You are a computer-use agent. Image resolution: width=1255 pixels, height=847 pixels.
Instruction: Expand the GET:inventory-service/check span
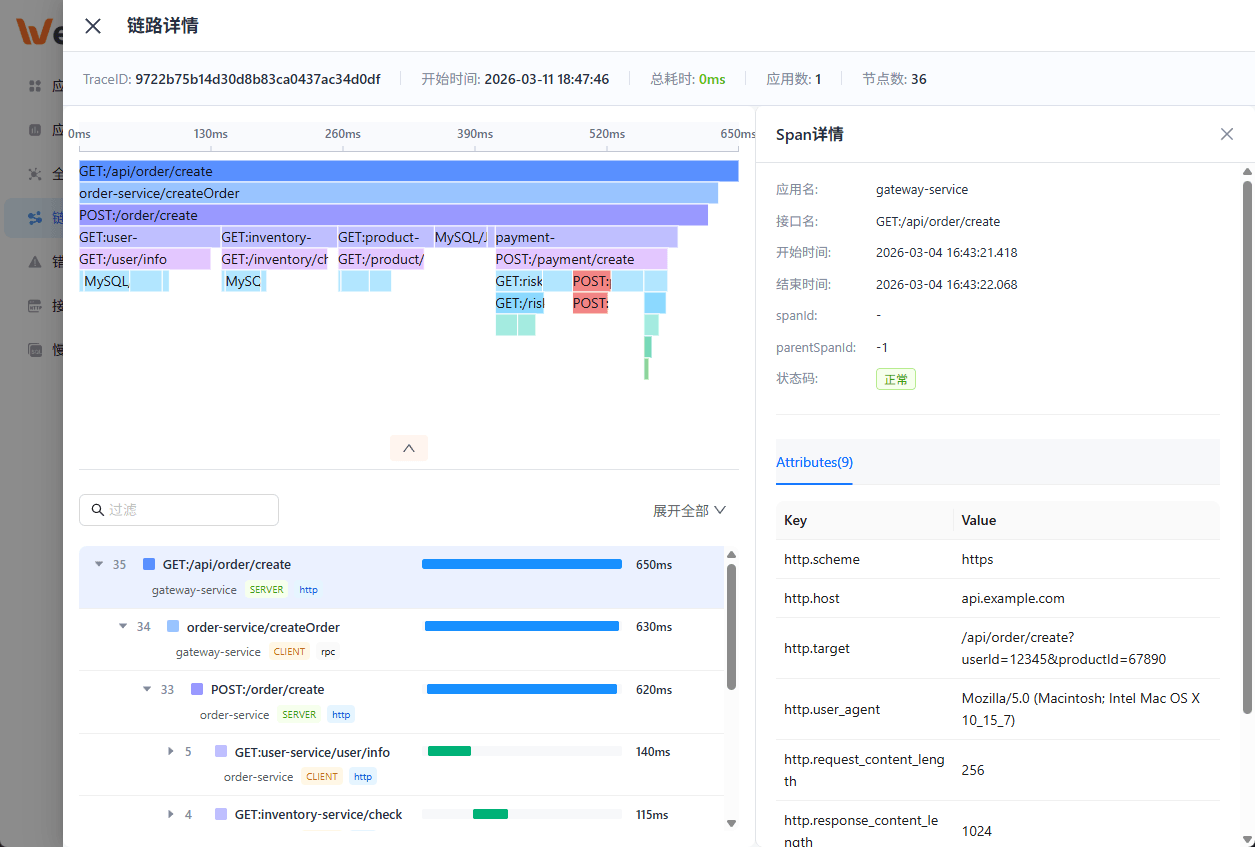(x=170, y=815)
